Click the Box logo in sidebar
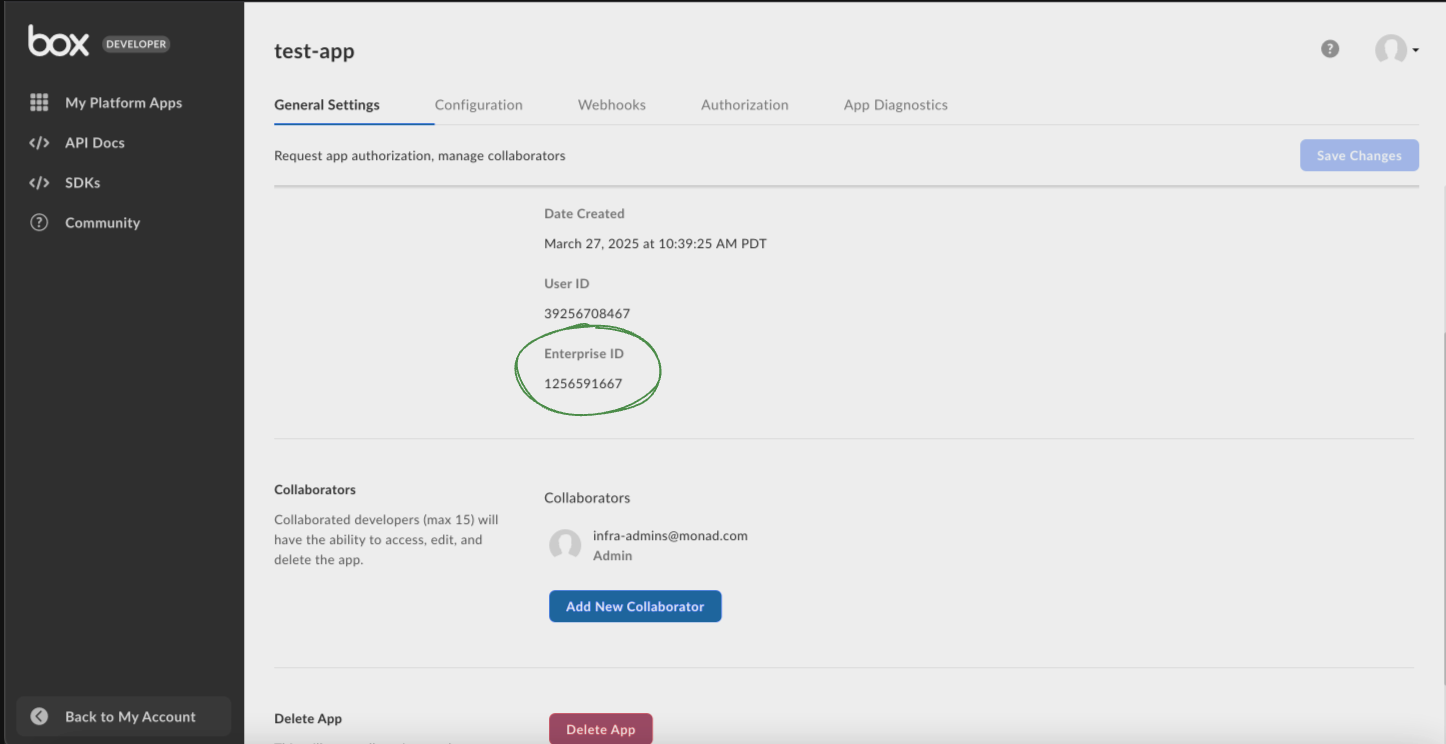This screenshot has height=744, width=1446. click(59, 42)
